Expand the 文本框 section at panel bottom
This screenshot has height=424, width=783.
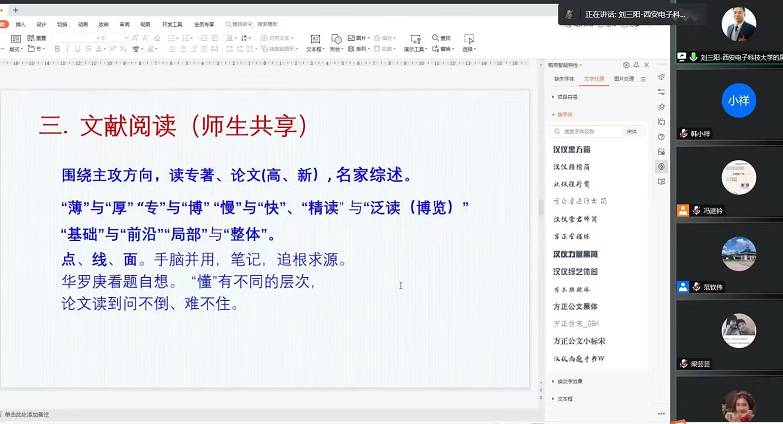564,398
